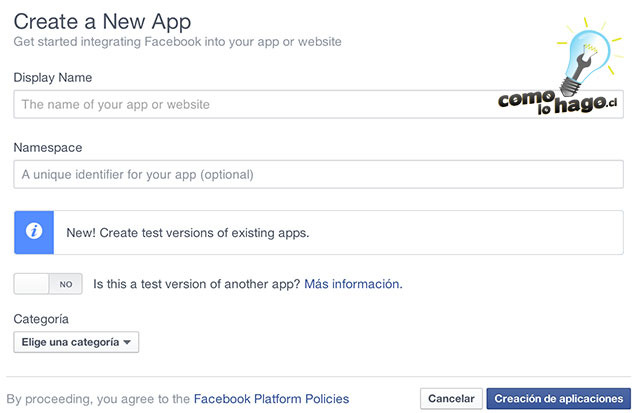
Task: Click the Cancelar button
Action: pos(451,399)
